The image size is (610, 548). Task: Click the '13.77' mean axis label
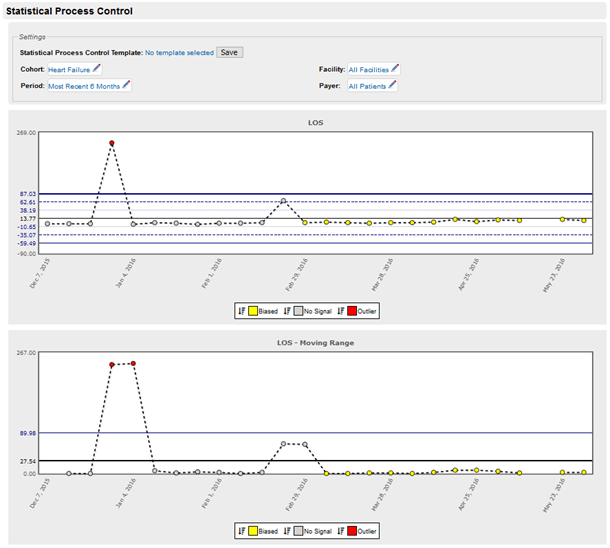tap(28, 219)
